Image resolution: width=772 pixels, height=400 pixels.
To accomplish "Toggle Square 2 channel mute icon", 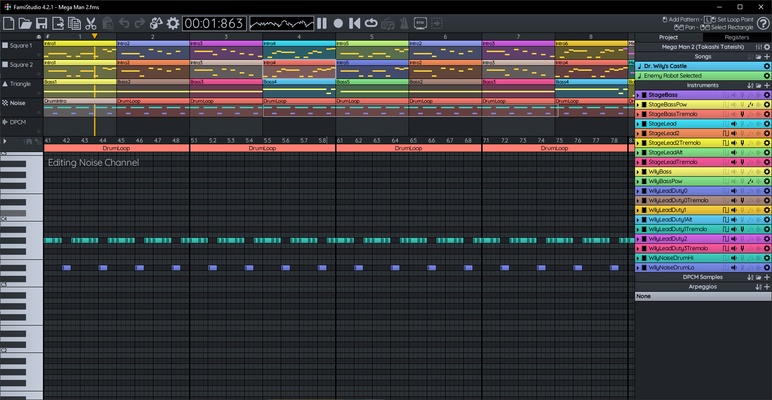I will (5, 65).
